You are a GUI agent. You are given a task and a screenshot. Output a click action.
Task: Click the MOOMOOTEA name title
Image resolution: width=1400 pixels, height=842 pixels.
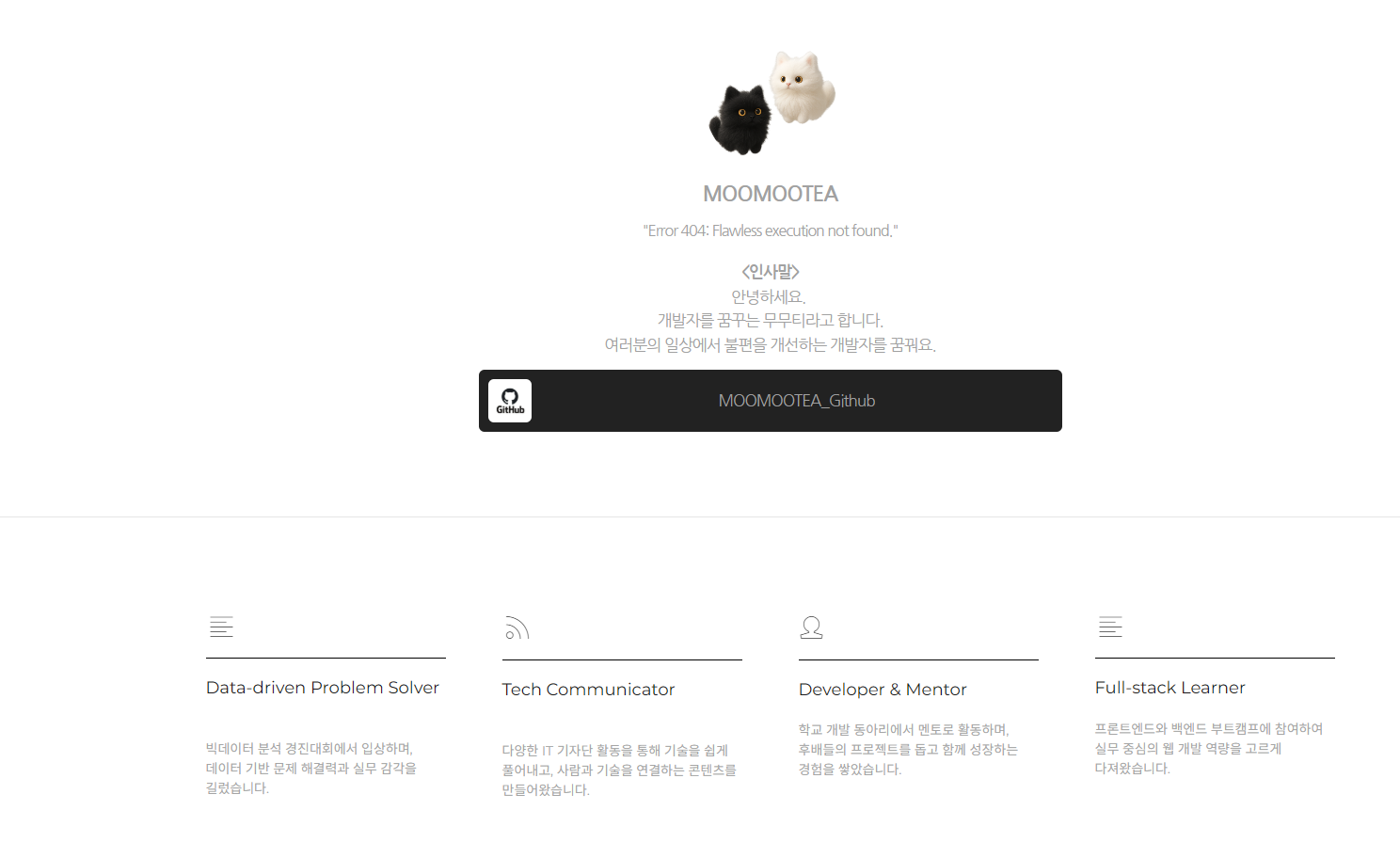click(771, 194)
